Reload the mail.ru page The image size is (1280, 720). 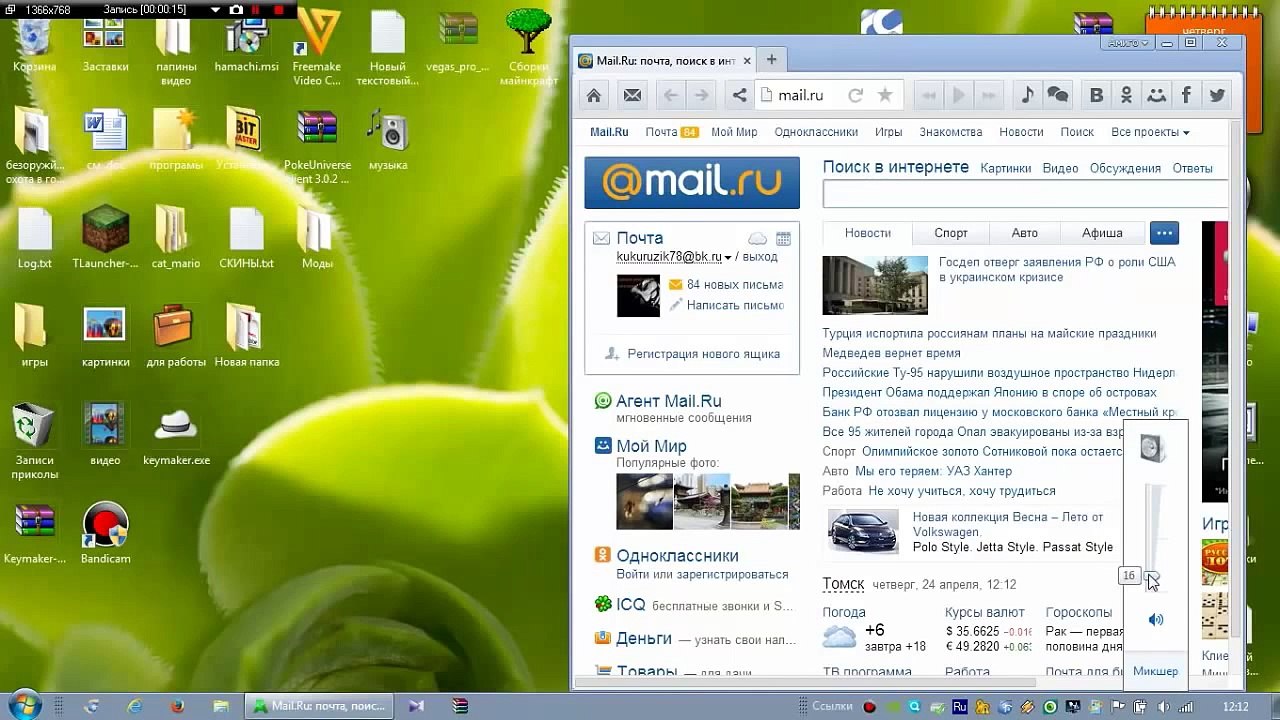(855, 95)
